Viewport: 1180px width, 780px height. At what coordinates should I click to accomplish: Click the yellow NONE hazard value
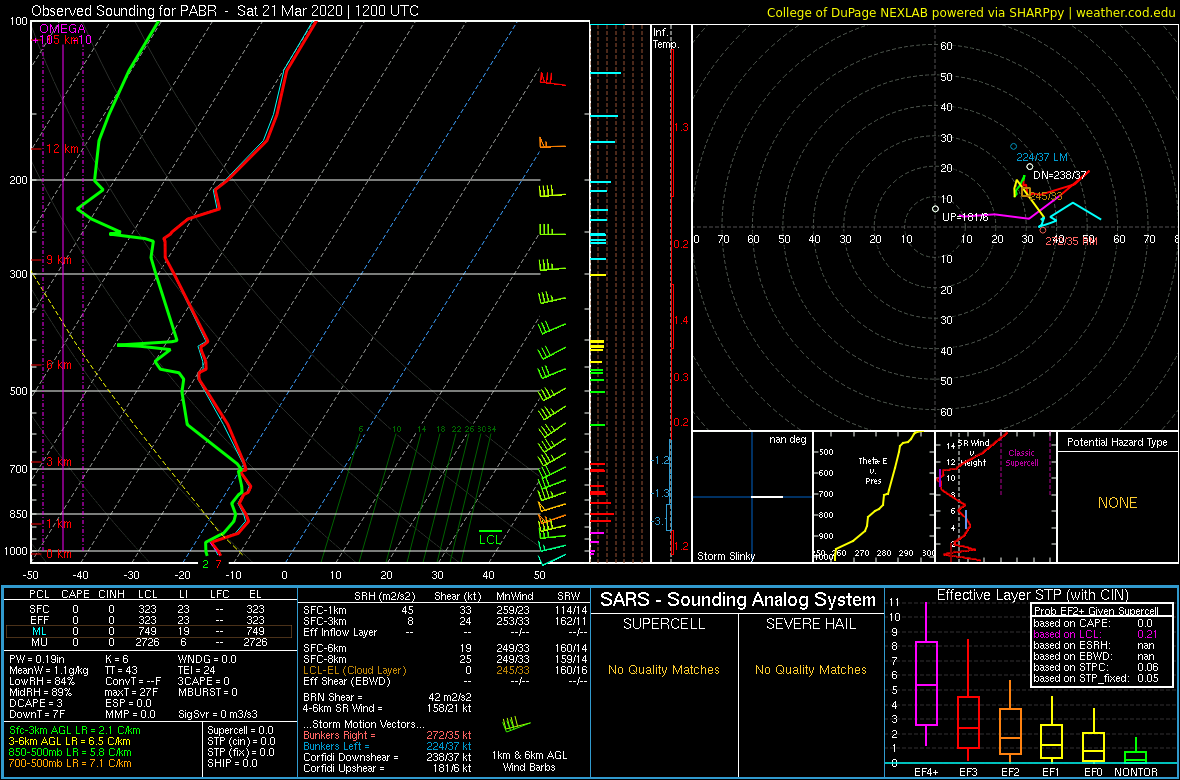pyautogui.click(x=1117, y=503)
